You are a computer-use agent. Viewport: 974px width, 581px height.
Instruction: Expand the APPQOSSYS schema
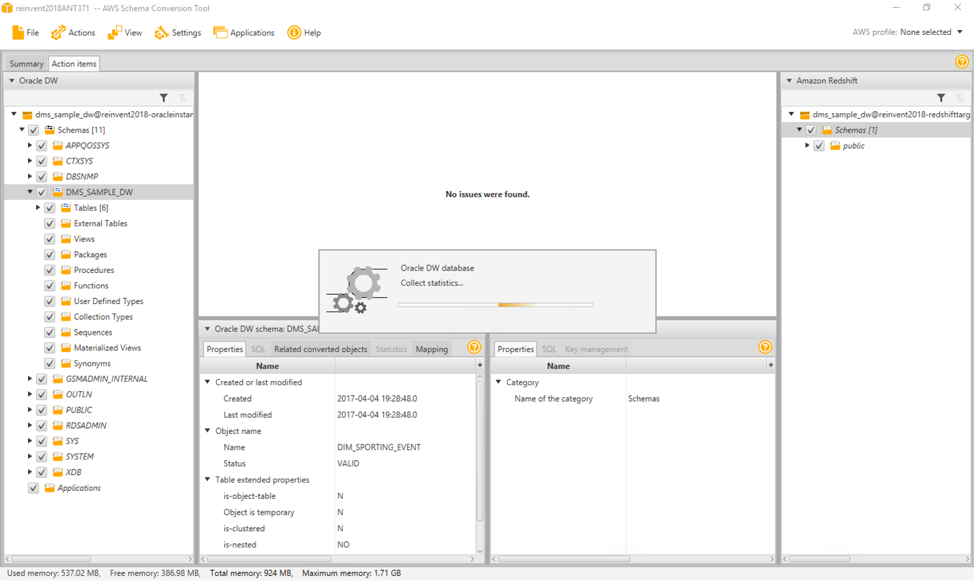pos(29,145)
